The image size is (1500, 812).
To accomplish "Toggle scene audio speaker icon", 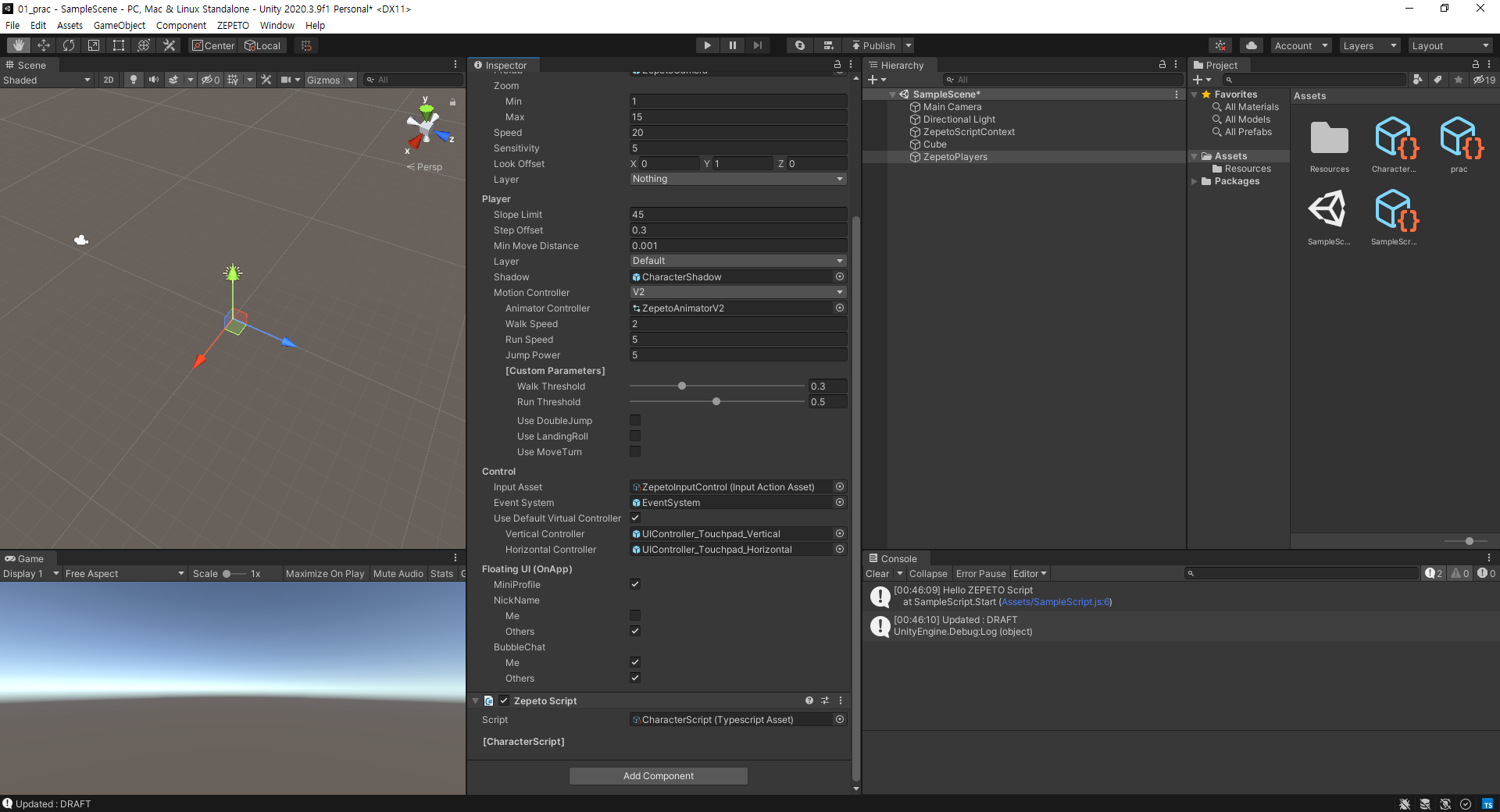I will pyautogui.click(x=154, y=80).
